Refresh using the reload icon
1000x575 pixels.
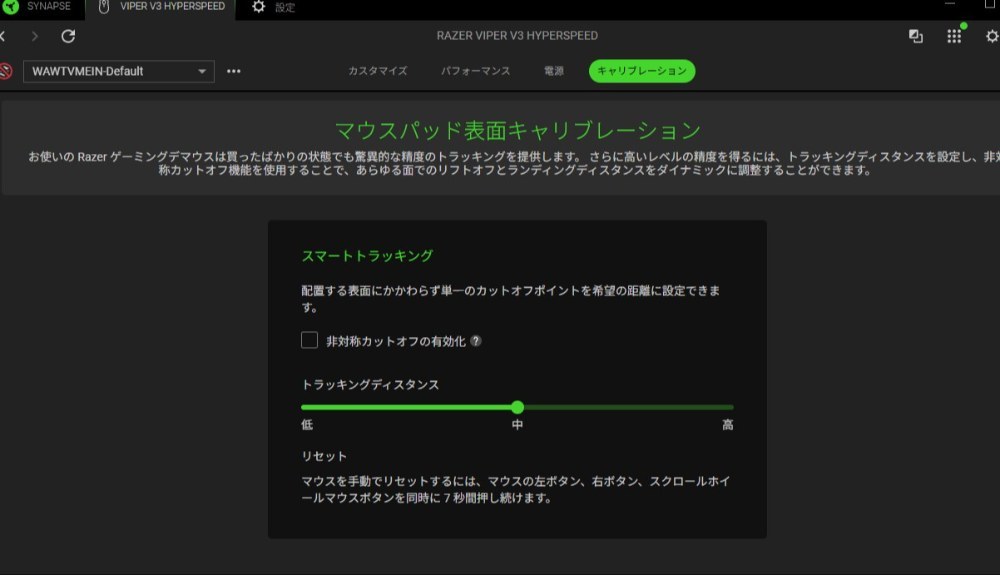(x=68, y=36)
